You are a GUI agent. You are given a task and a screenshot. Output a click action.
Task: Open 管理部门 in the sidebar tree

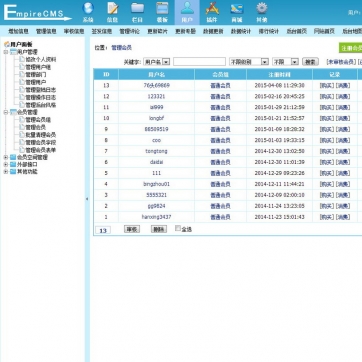36,75
